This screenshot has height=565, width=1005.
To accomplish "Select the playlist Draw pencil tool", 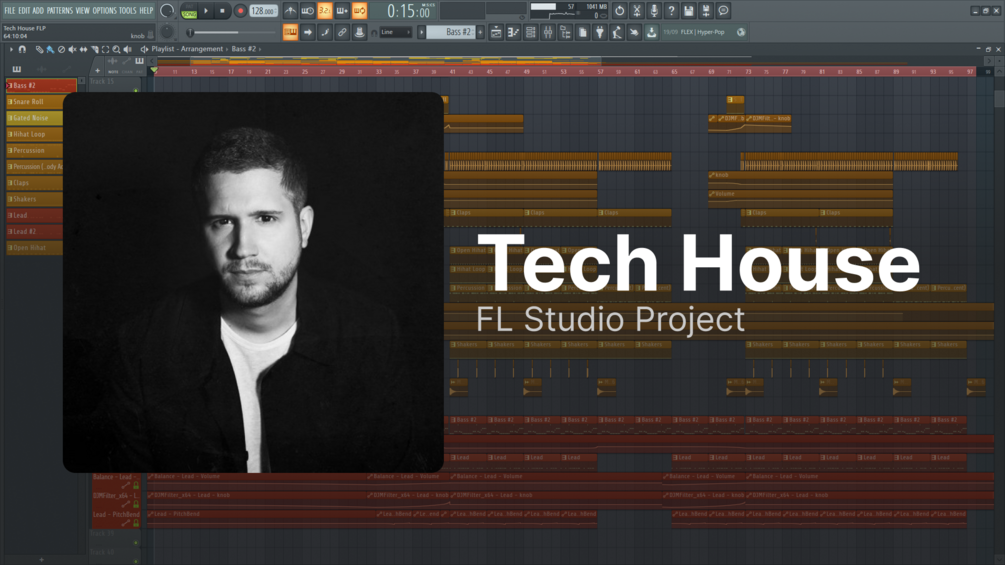I will (x=39, y=49).
